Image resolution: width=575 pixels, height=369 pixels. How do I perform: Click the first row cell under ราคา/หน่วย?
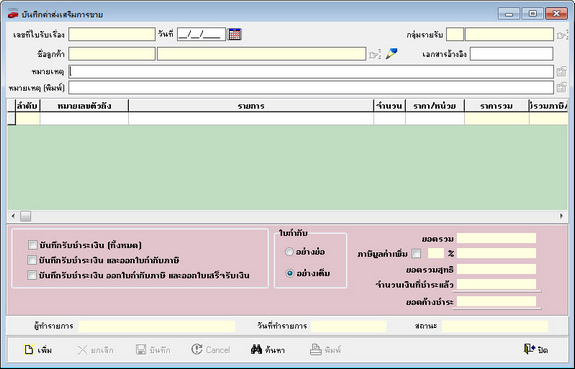point(435,118)
